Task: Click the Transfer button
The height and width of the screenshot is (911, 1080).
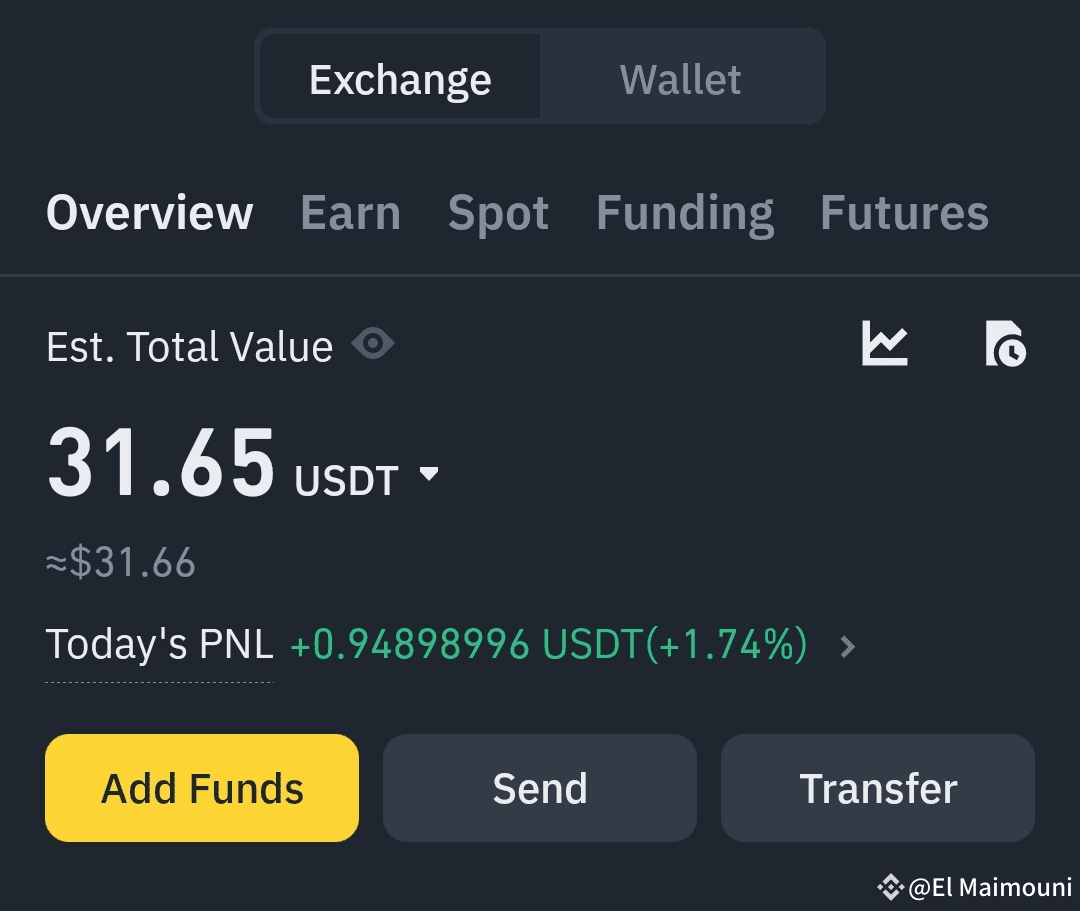Action: (878, 788)
